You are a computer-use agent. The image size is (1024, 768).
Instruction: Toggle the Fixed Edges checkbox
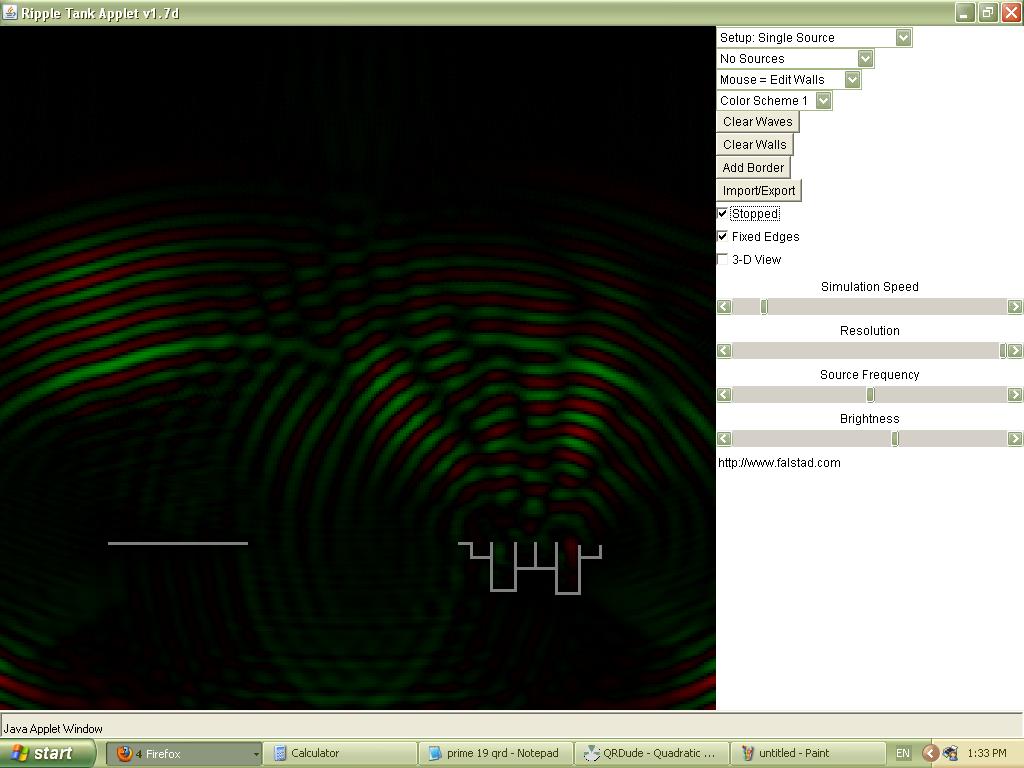(x=723, y=237)
